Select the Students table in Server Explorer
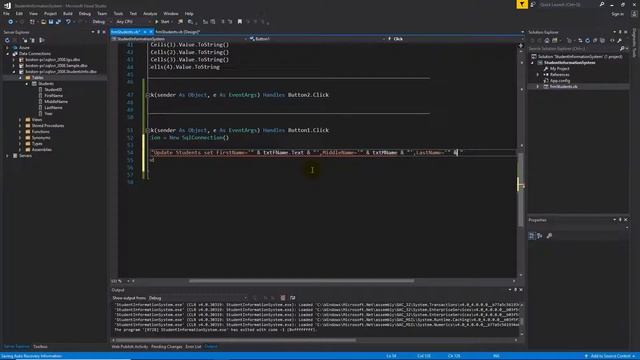 [46, 84]
